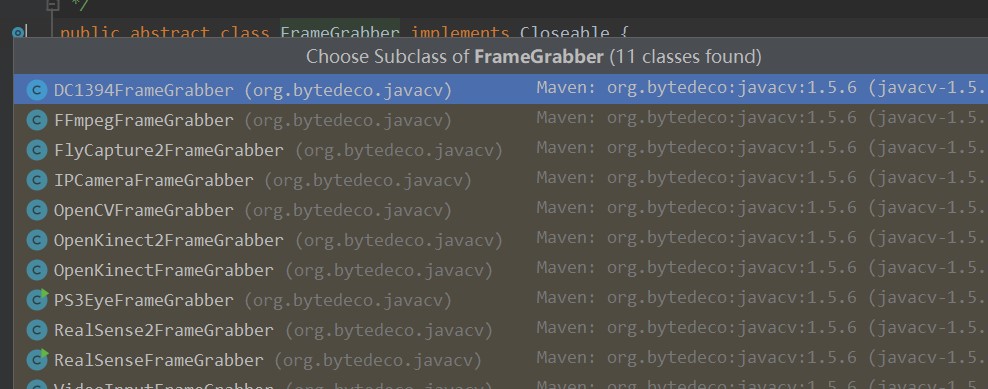Screen dimensions: 988x389
Task: Choose RealSense2FrameGrabber subclass entry
Action: tap(501, 330)
